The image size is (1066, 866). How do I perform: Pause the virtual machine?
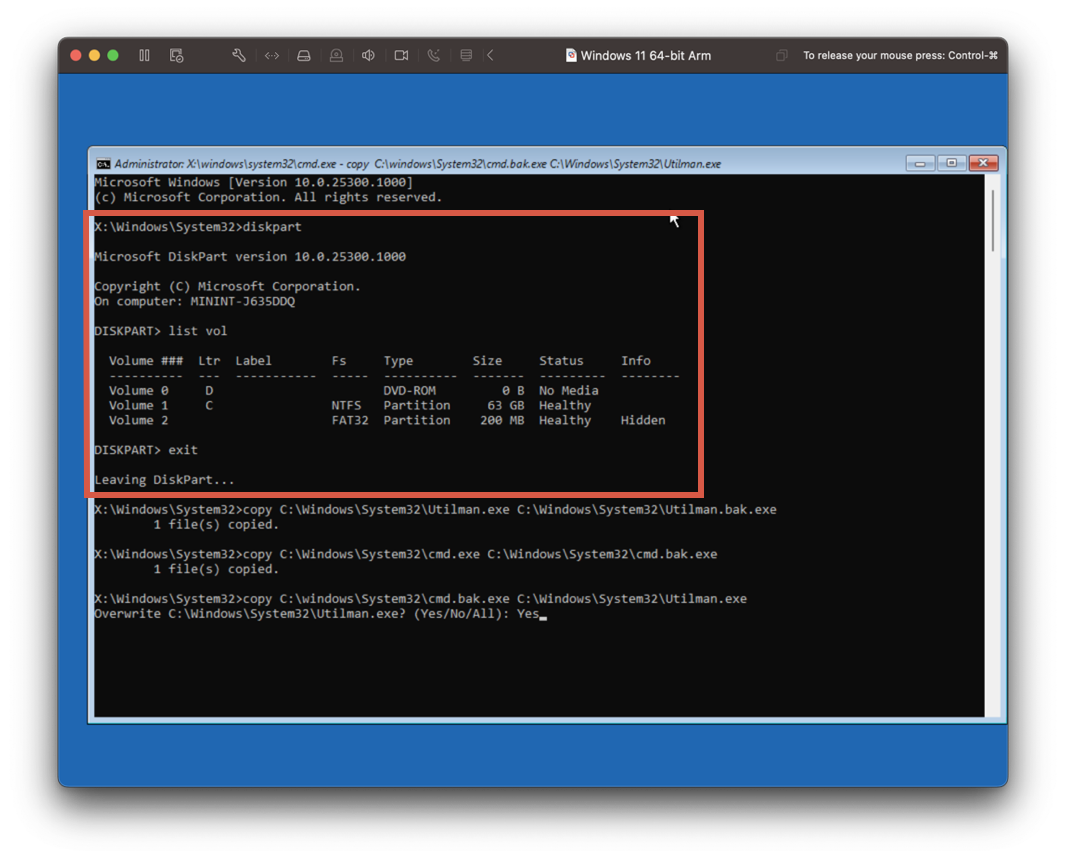tap(144, 56)
